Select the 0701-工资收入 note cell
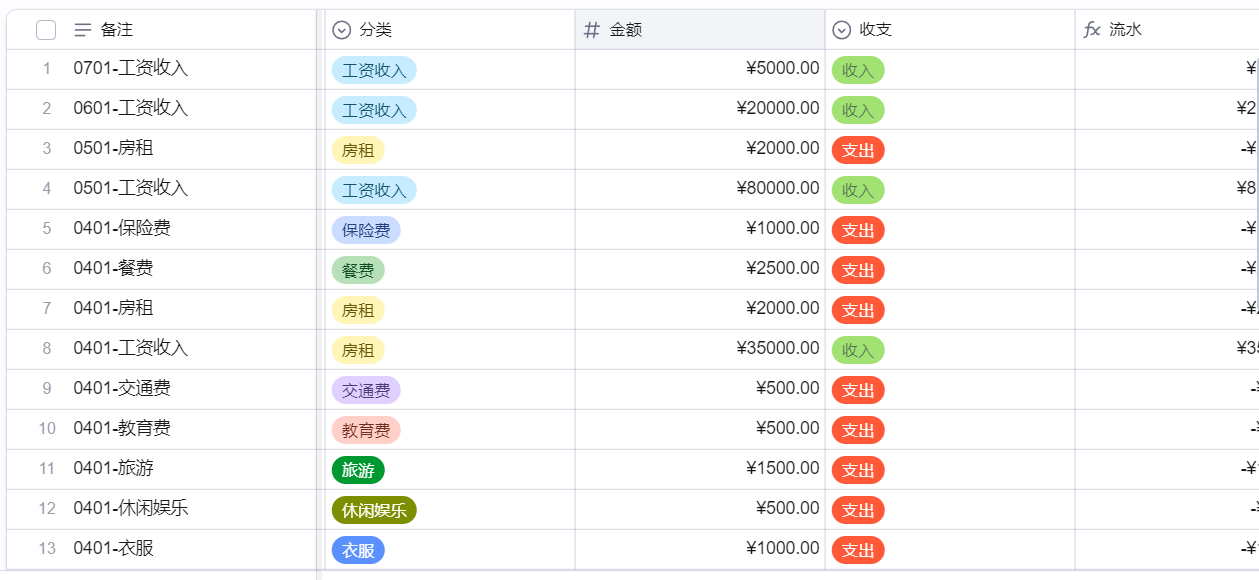This screenshot has height=580, width=1259. click(131, 69)
